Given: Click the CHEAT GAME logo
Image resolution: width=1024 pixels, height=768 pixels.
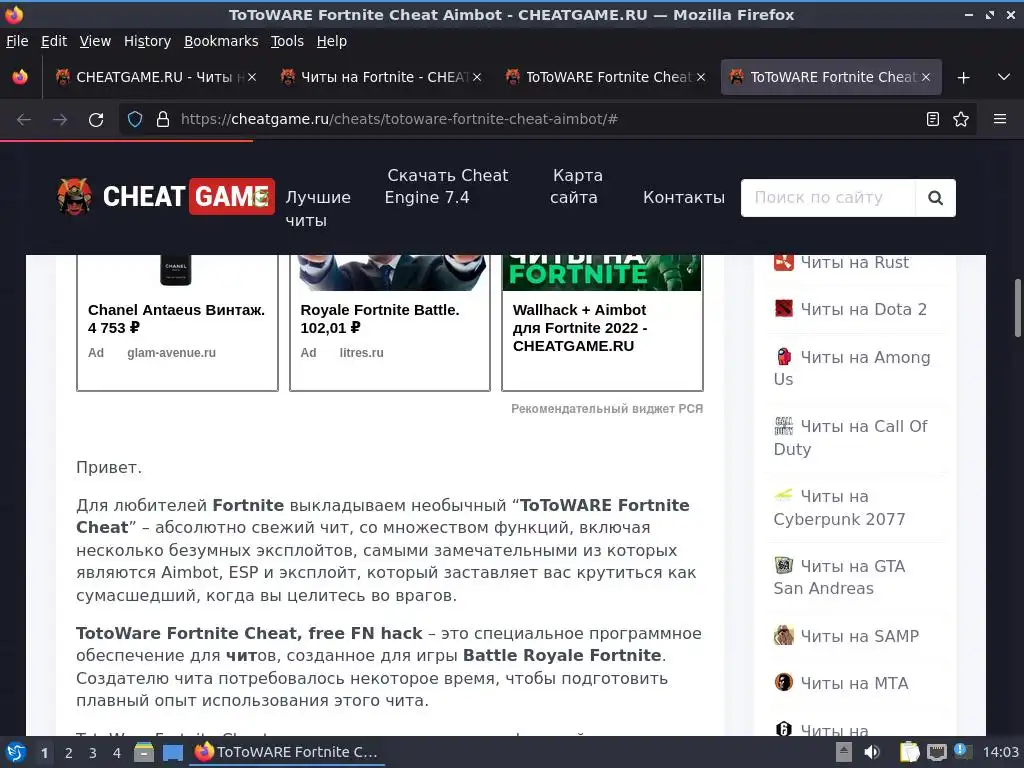Looking at the screenshot, I should 166,196.
